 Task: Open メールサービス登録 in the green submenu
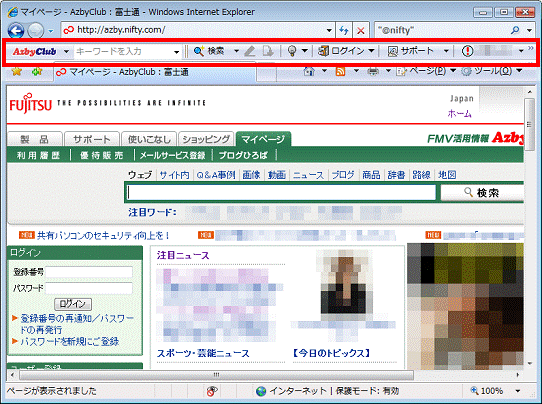click(x=172, y=156)
